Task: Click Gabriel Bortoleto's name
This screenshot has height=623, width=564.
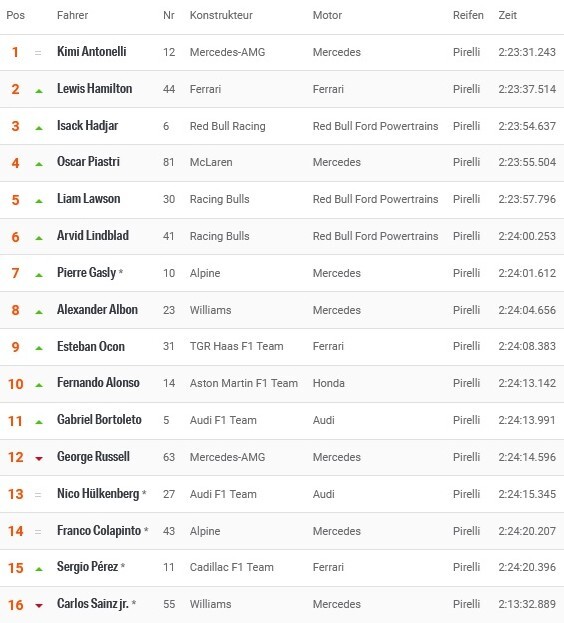Action: click(99, 419)
